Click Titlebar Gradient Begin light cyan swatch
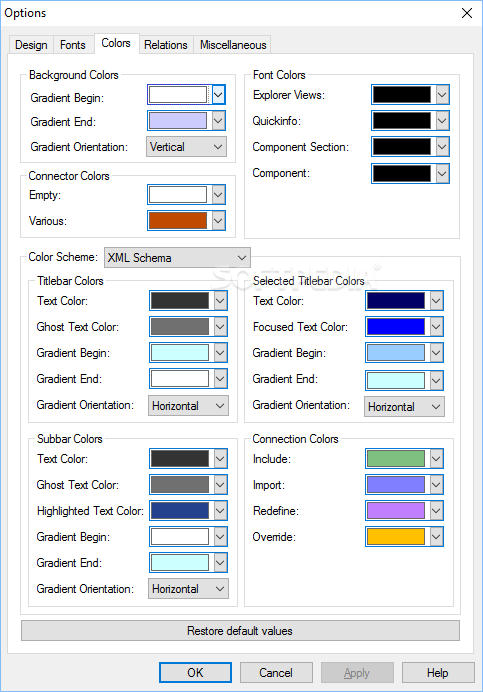This screenshot has height=692, width=483. tap(180, 353)
